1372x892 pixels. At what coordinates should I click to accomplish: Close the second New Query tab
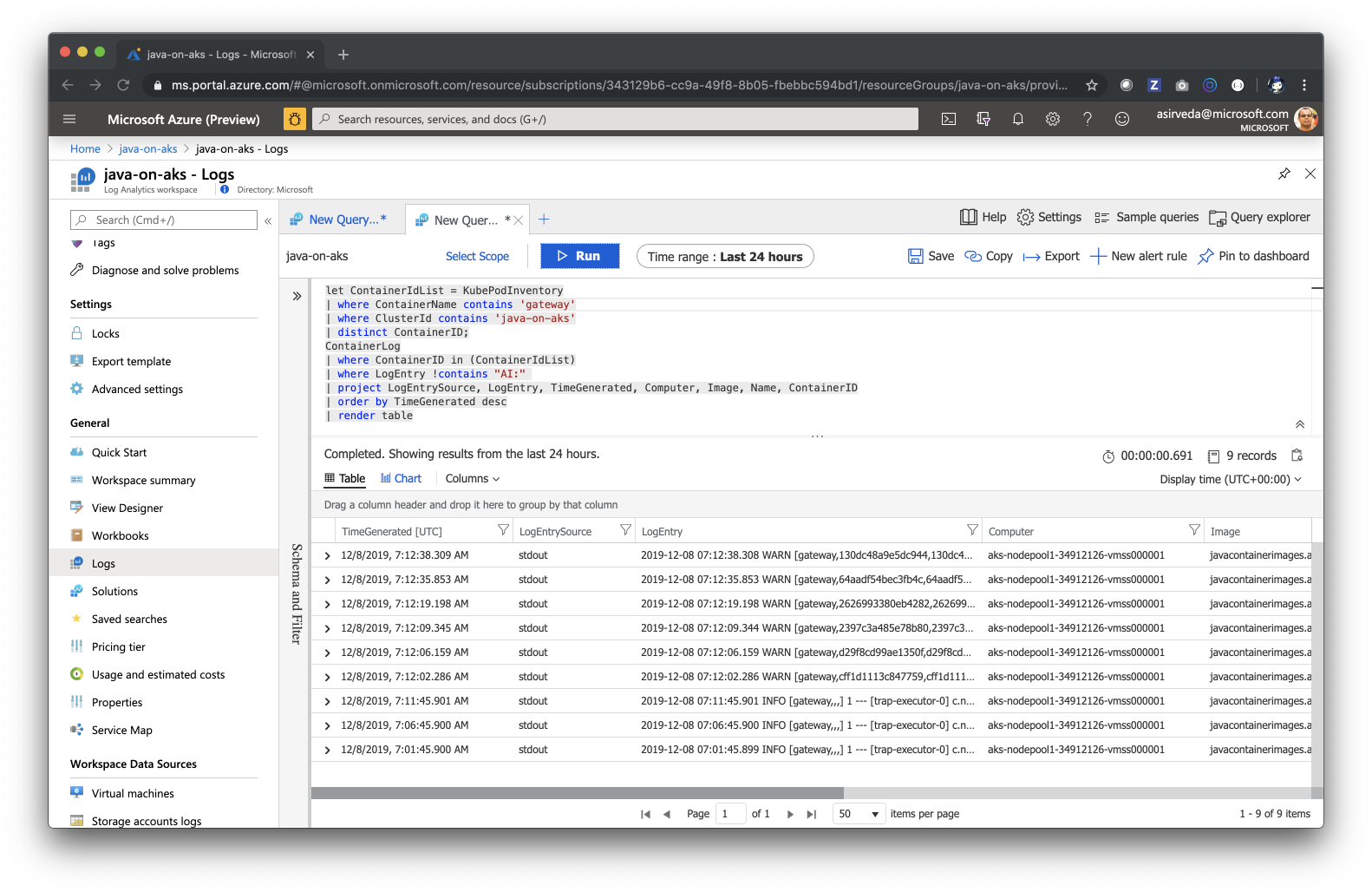[518, 220]
